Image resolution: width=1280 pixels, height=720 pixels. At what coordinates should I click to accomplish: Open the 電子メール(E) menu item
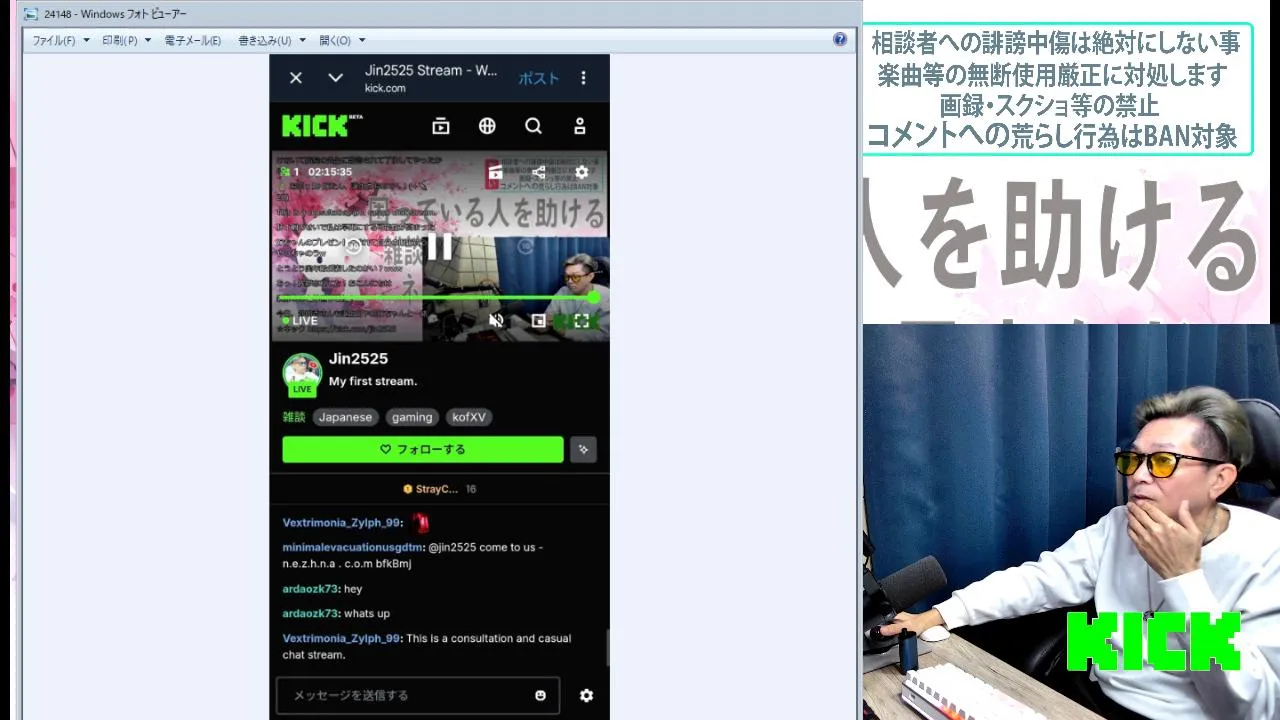click(x=192, y=41)
